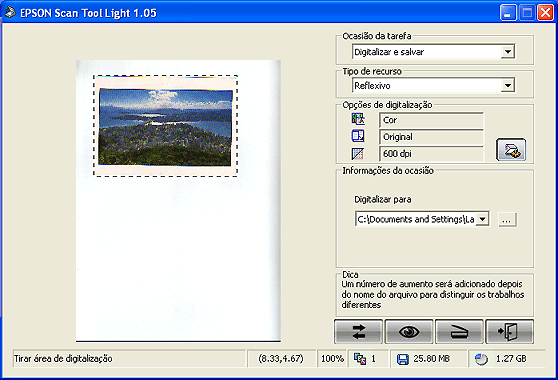Click the scan count icon in status bar

360,359
